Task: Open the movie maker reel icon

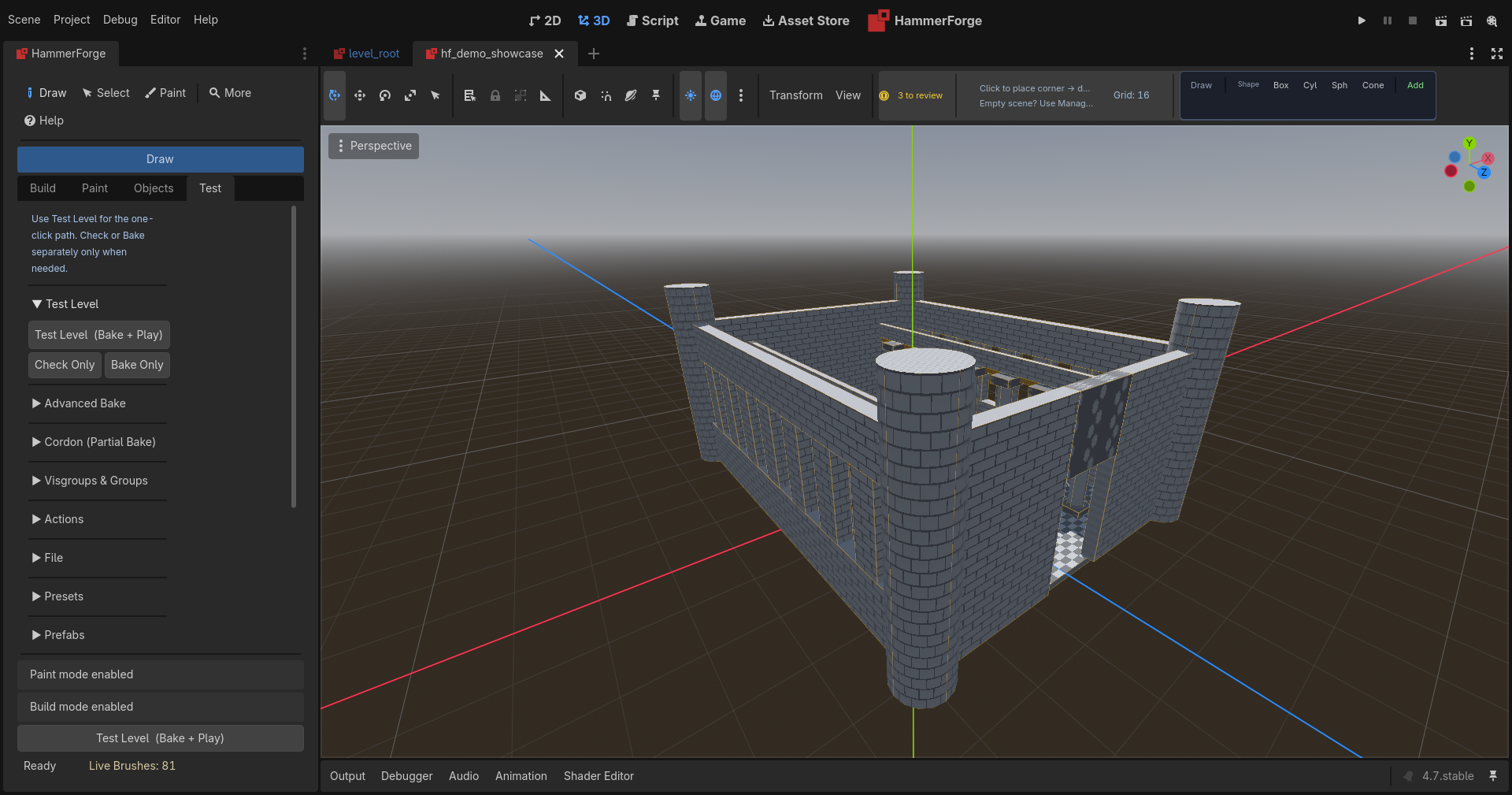Action: tap(1492, 20)
